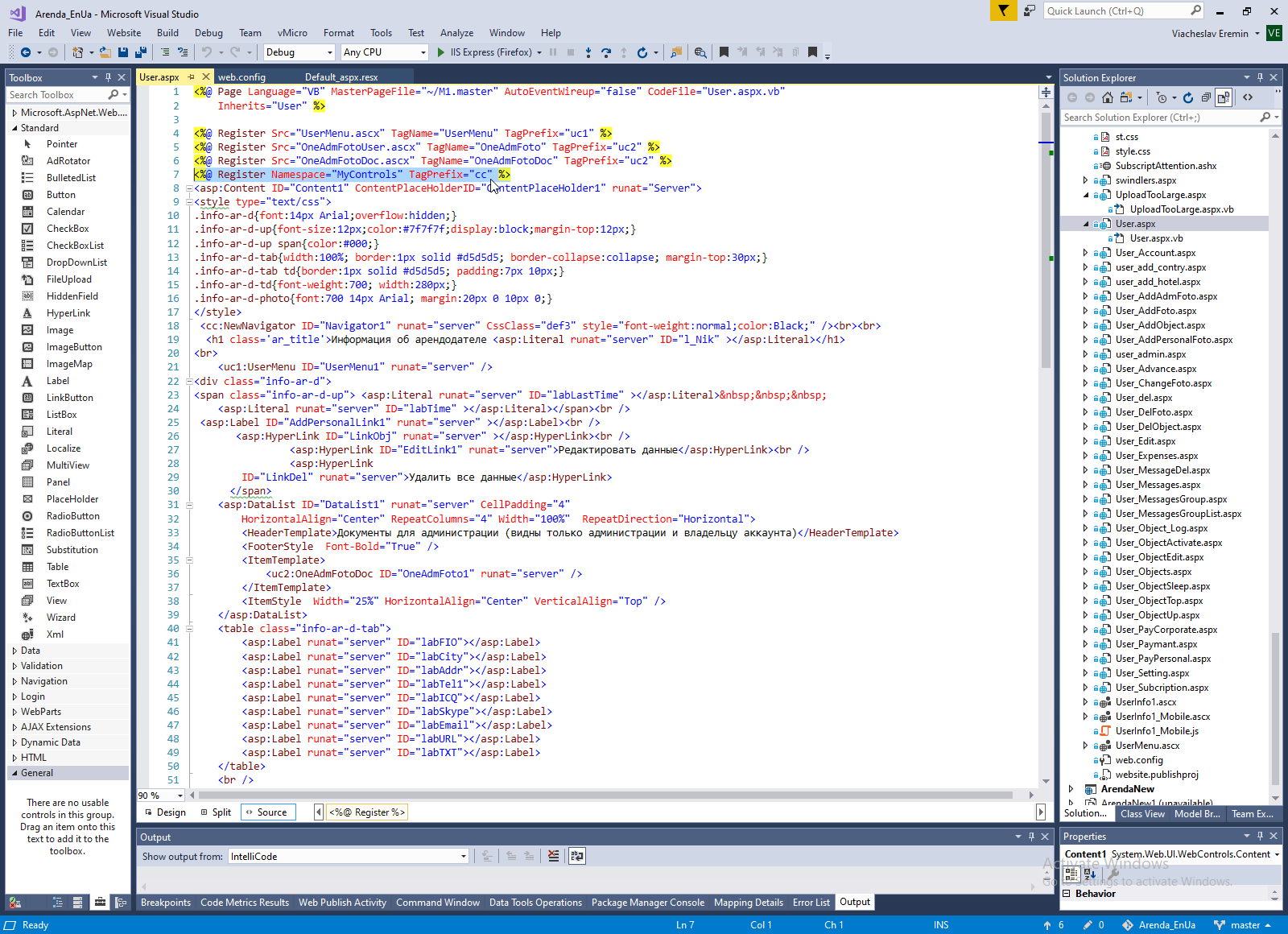Expand the Validation toolbox group
This screenshot has width=1288, height=934.
tap(41, 666)
